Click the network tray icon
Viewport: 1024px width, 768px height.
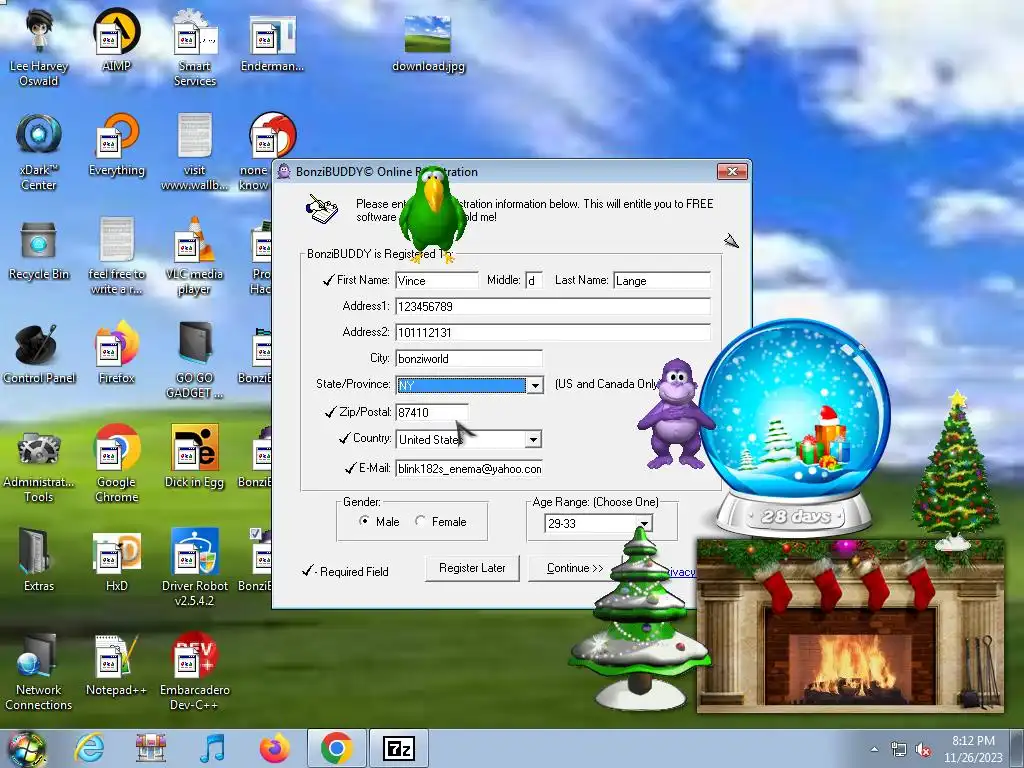tap(899, 750)
